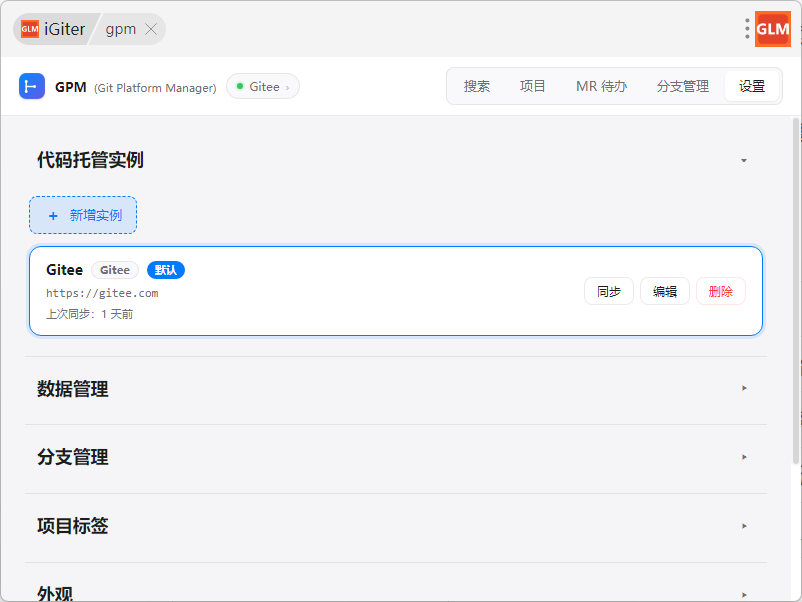Click the iGiter app label

pyautogui.click(x=64, y=29)
